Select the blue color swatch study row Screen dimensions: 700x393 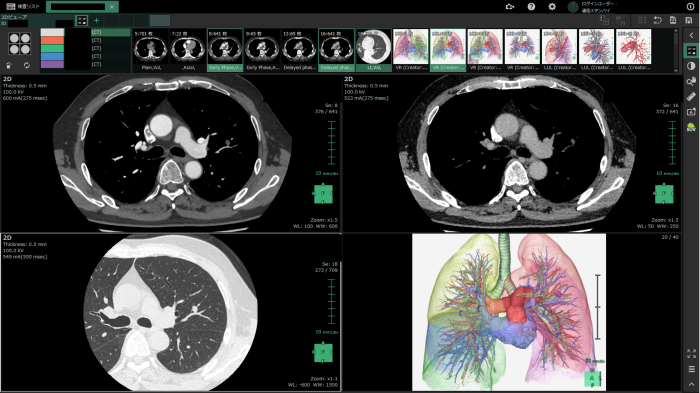[52, 56]
